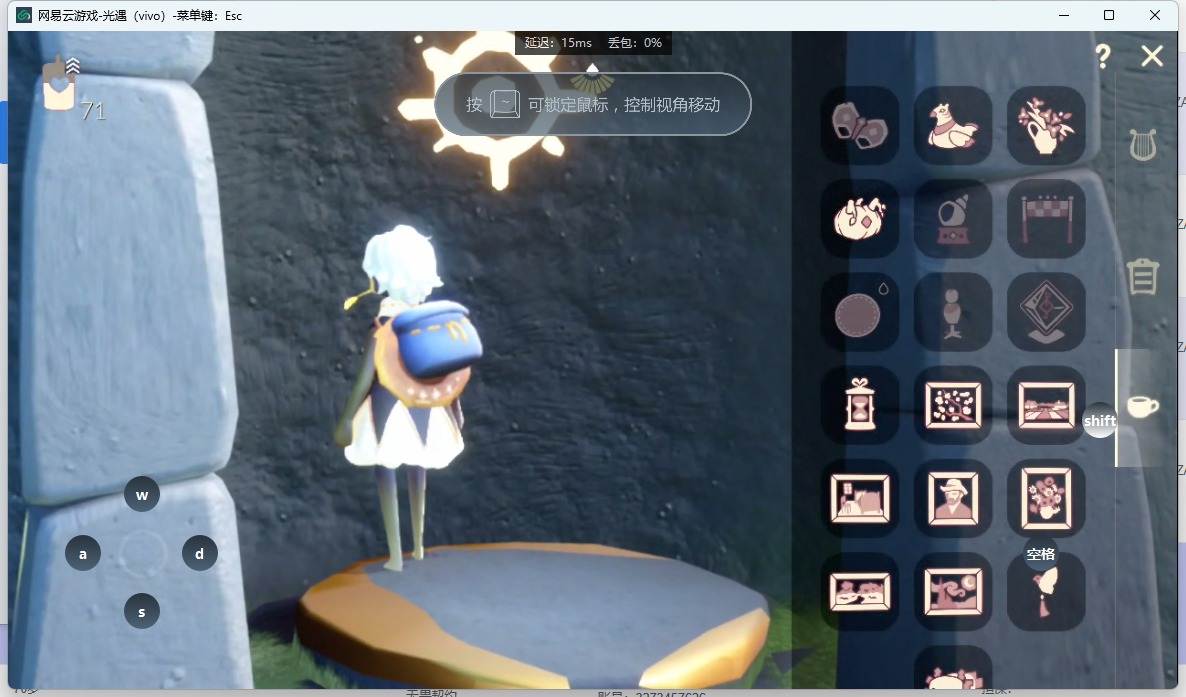Choose the wide boats framed painting

coord(860,592)
